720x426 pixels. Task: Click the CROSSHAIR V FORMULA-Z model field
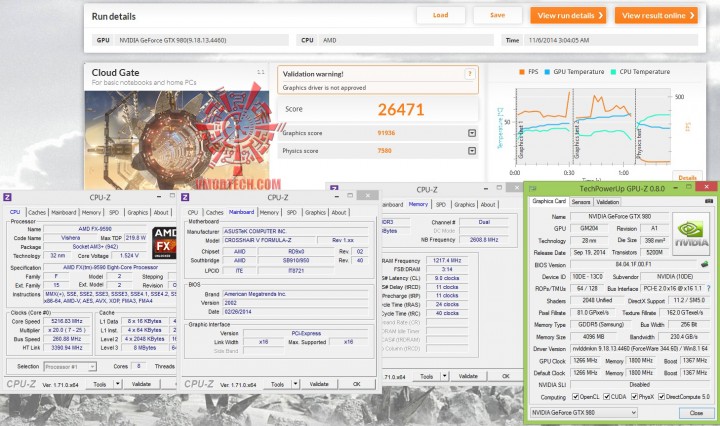(x=269, y=240)
